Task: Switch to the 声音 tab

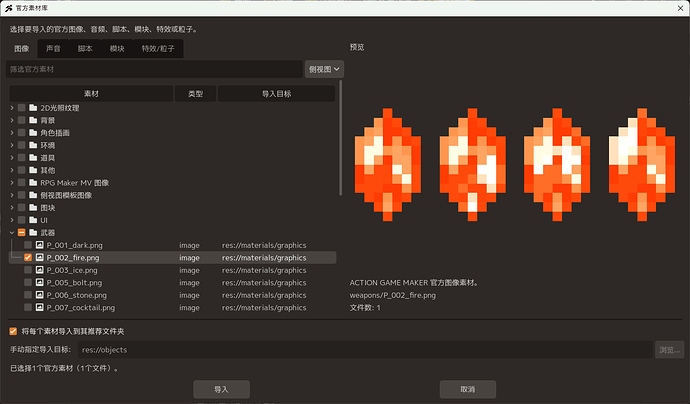Action: coord(53,48)
